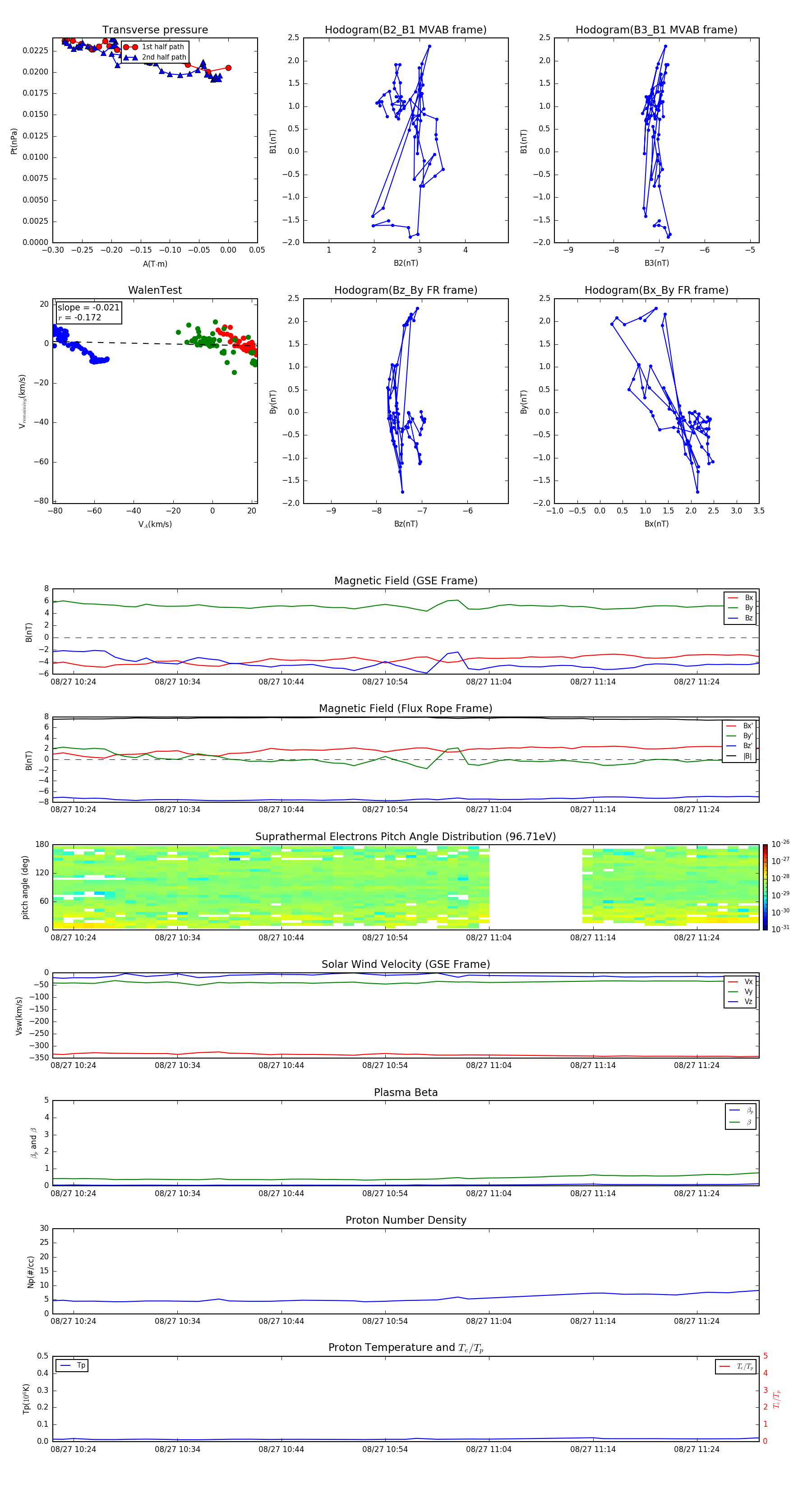Select the 'r = -0.172' annotation
Screen dimensions: 812x1489
[x=80, y=317]
